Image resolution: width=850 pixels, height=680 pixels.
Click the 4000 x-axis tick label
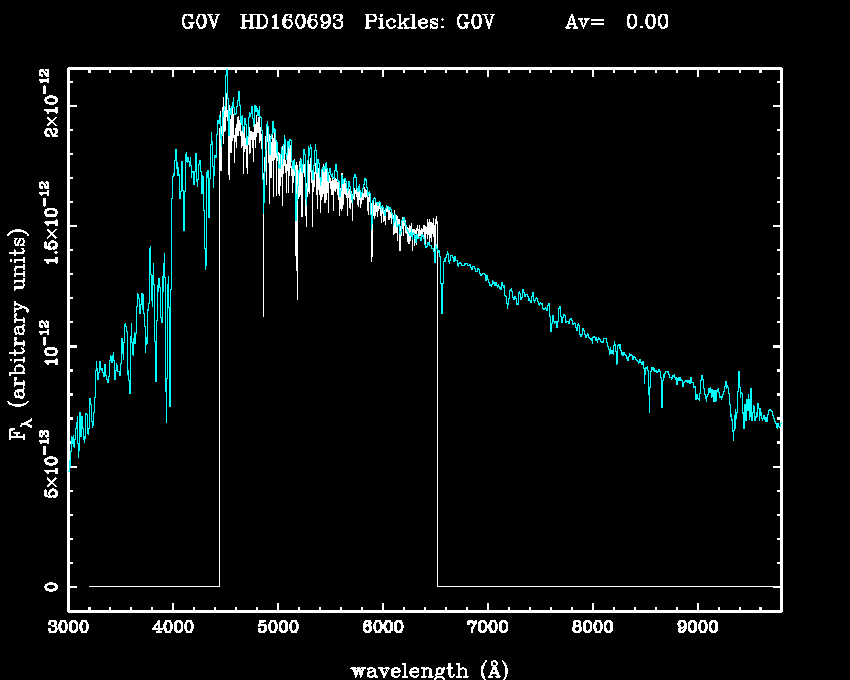173,629
